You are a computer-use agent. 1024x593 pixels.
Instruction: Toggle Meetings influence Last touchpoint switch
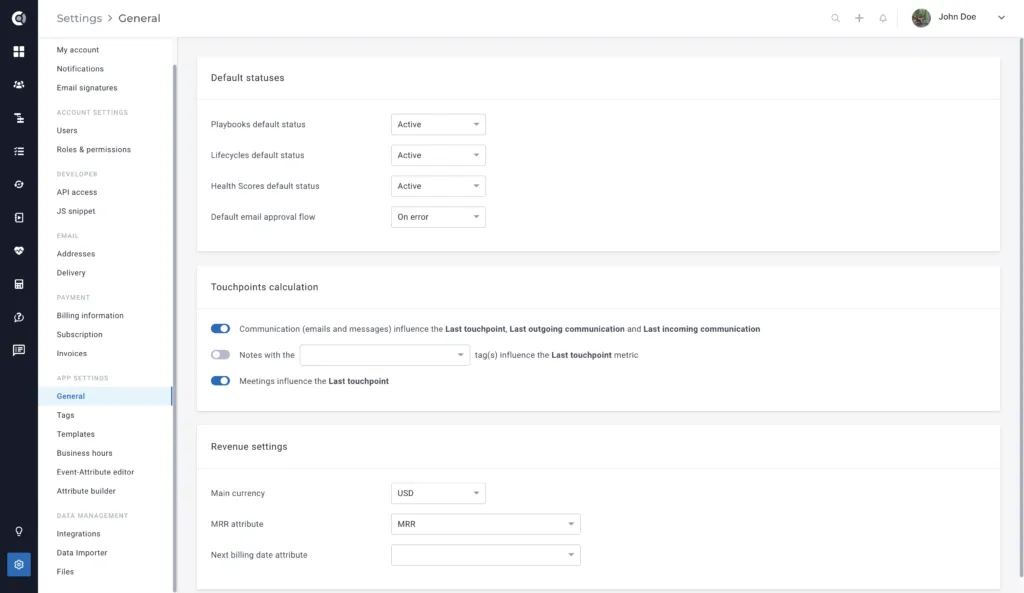point(221,381)
